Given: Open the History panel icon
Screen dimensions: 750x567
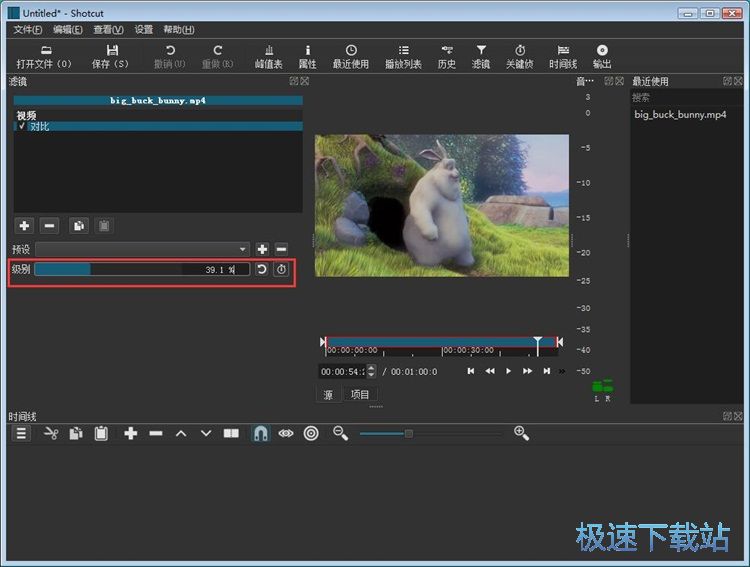Looking at the screenshot, I should [x=447, y=56].
